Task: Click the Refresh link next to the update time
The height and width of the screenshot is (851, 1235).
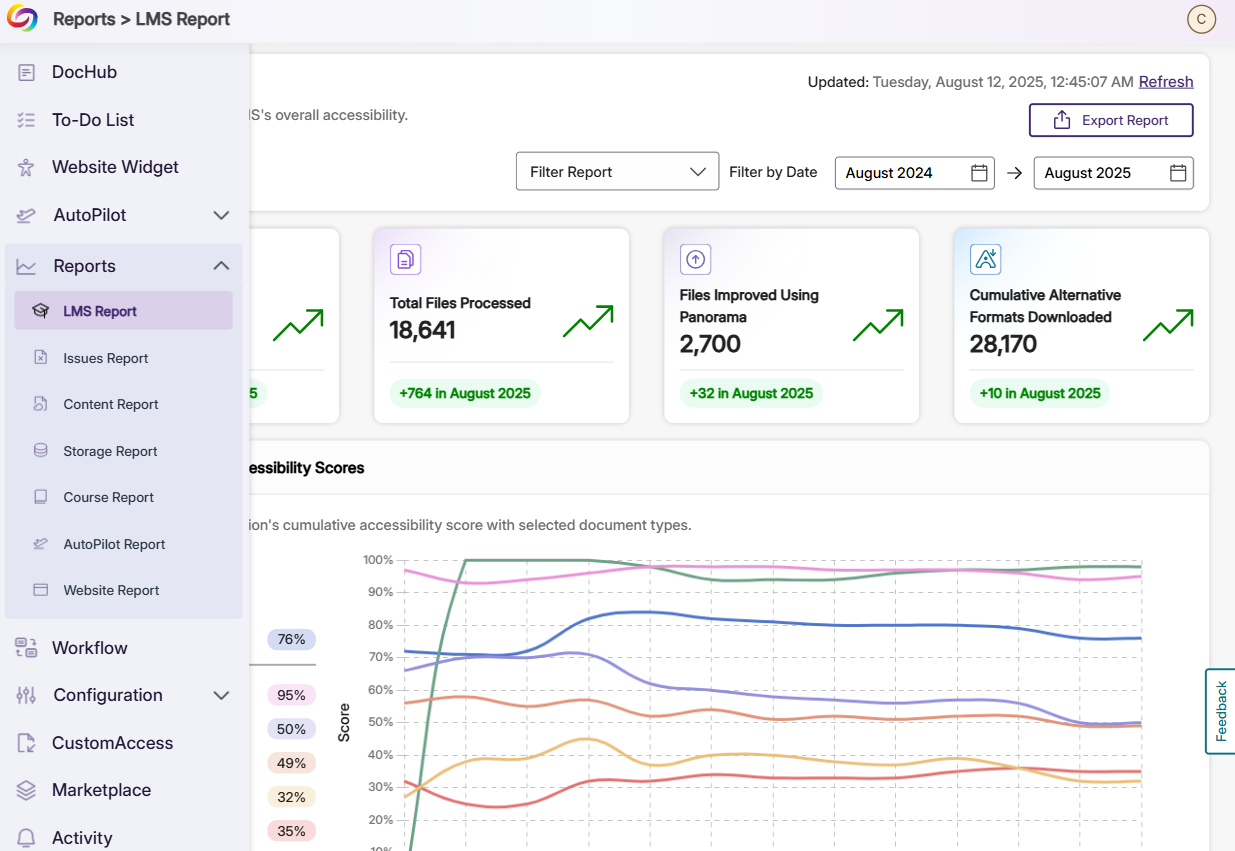Action: tap(1166, 81)
